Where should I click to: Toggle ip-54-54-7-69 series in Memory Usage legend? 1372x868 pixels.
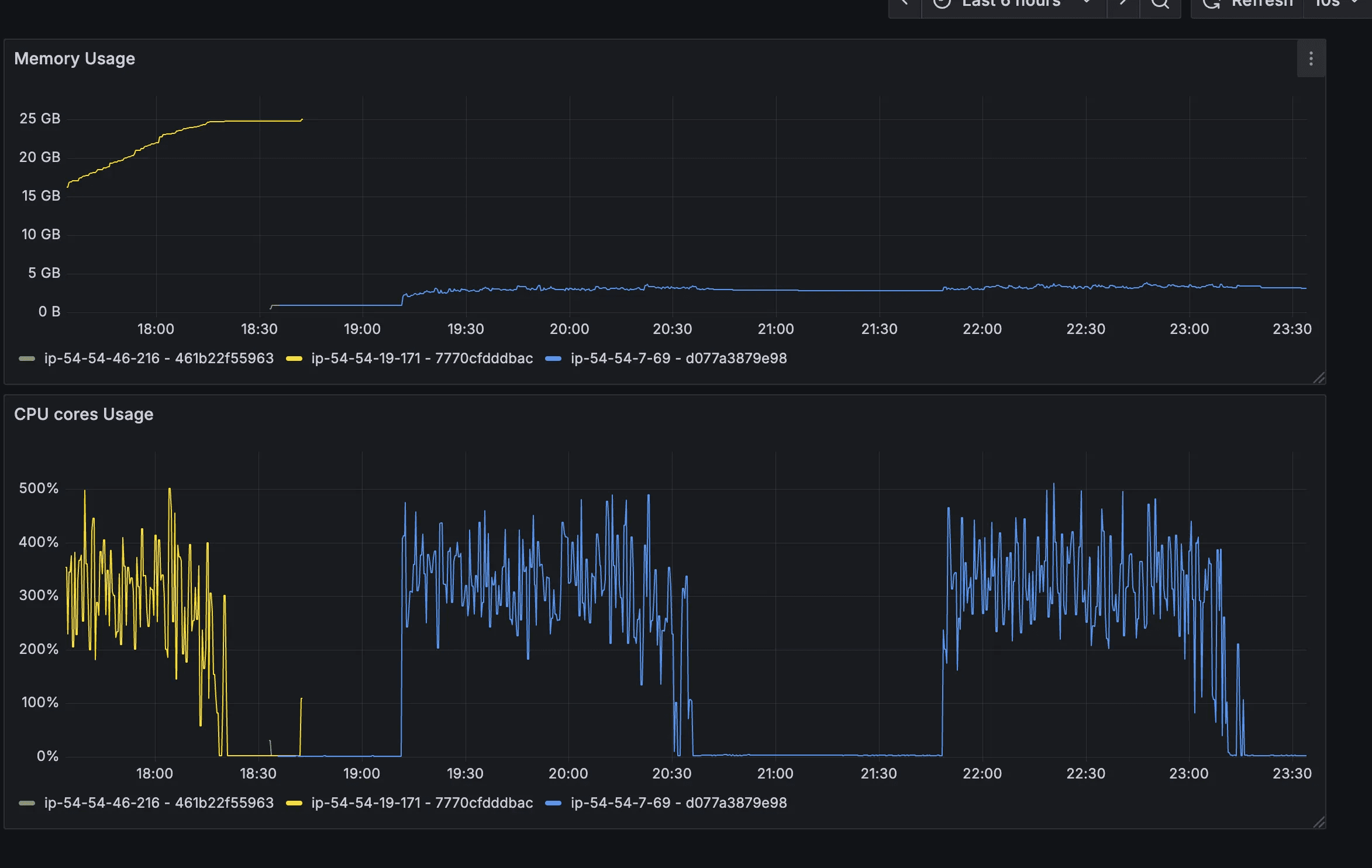pyautogui.click(x=678, y=359)
